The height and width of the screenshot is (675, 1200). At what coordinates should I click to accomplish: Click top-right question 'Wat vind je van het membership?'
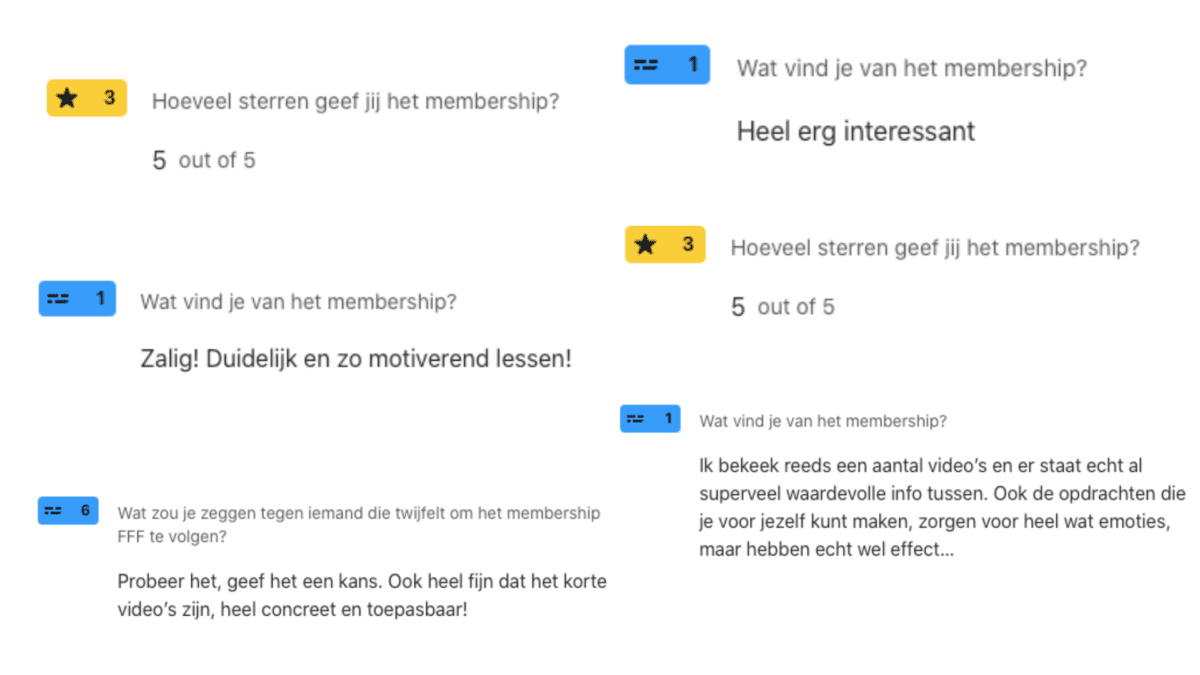pos(912,69)
